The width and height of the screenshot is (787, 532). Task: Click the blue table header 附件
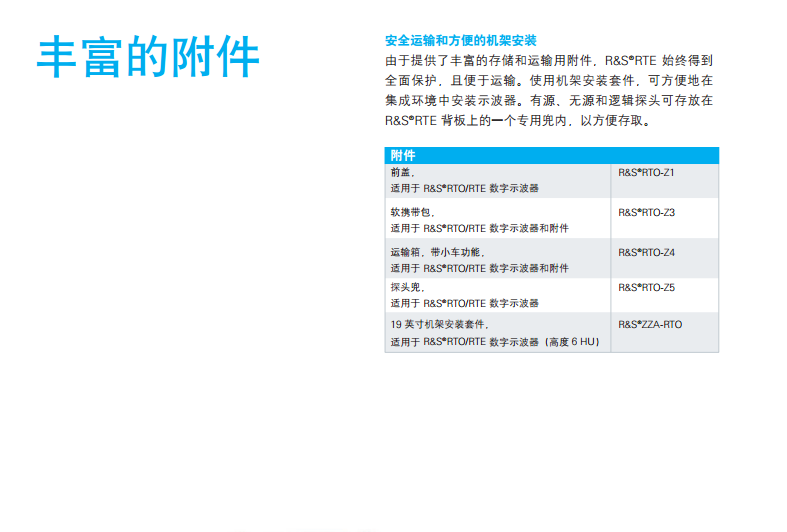403,156
